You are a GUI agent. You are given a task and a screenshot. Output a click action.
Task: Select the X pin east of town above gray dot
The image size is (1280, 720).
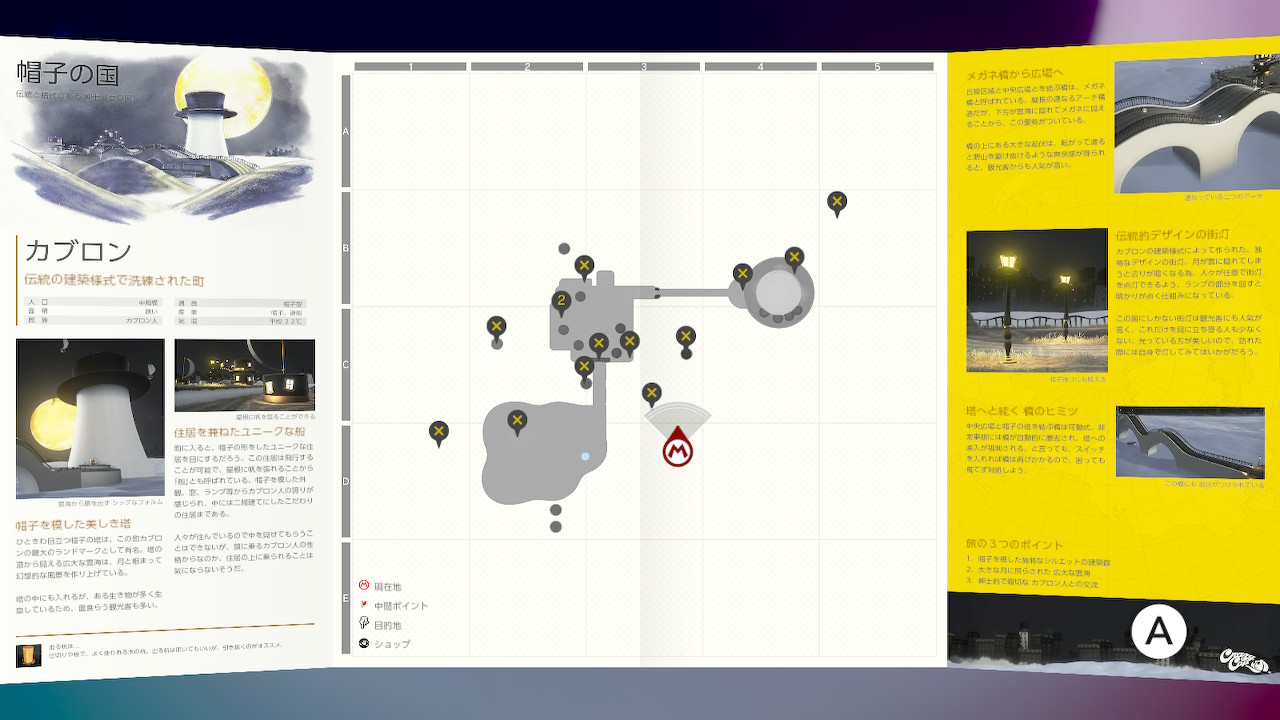click(685, 338)
